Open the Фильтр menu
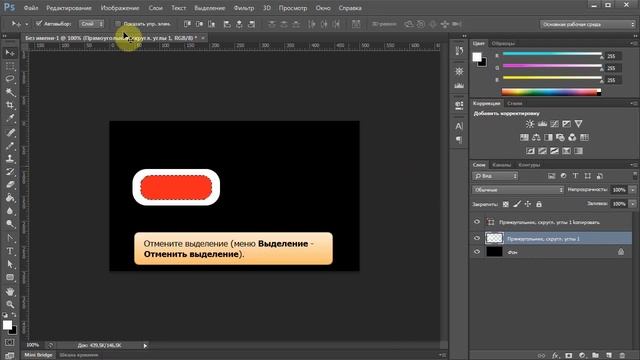The height and width of the screenshot is (360, 640). (x=244, y=8)
